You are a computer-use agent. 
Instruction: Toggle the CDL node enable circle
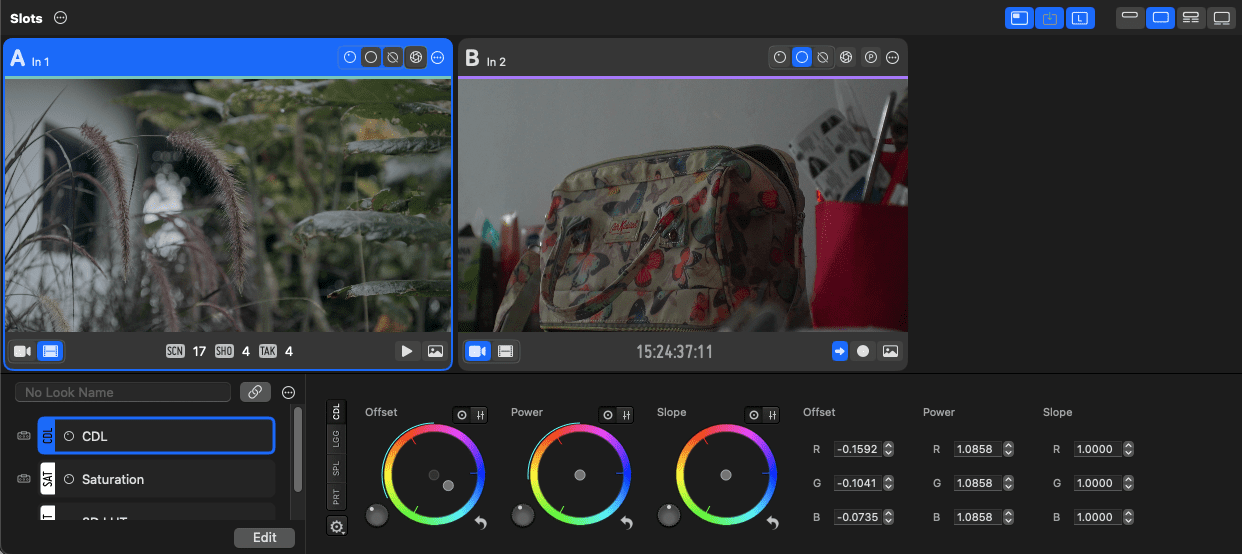tap(69, 436)
